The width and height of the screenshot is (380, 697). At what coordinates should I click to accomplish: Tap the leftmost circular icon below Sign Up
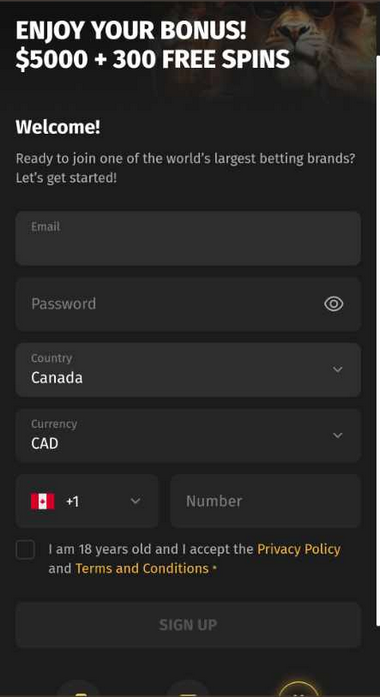pyautogui.click(x=78, y=688)
